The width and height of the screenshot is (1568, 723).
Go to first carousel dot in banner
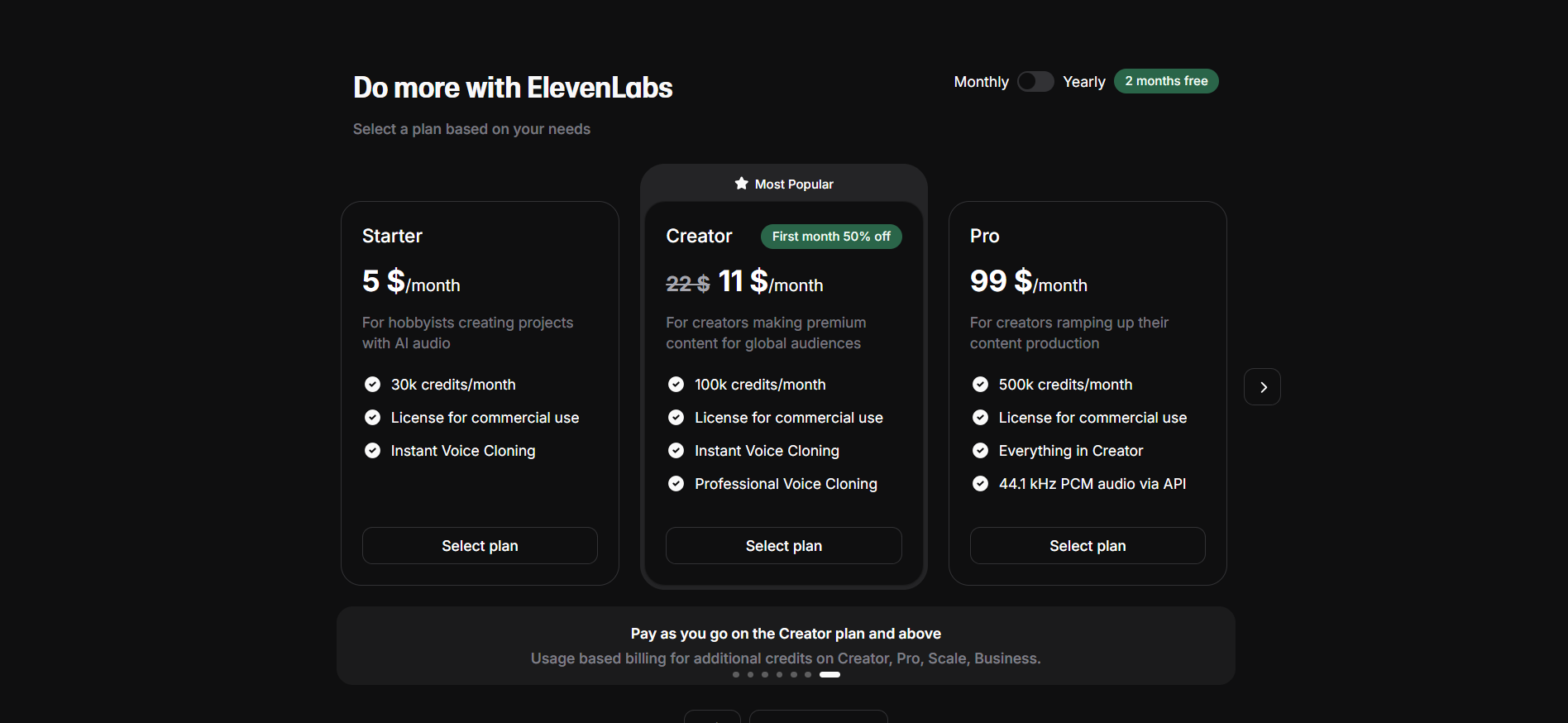click(736, 675)
